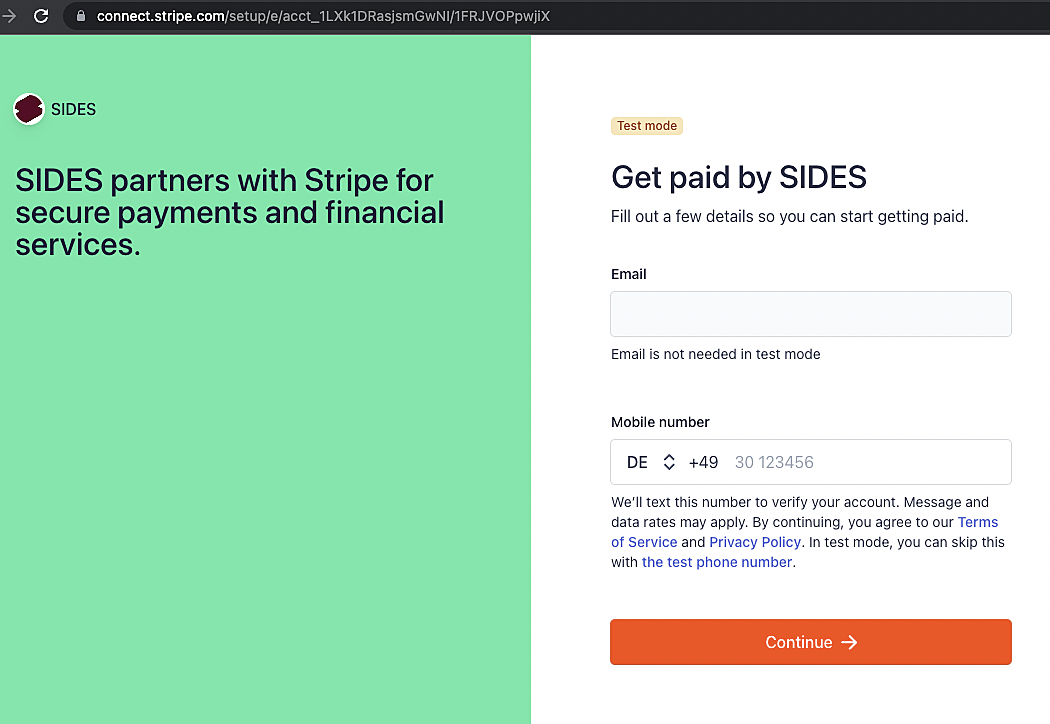Click the Get paid by SIDES heading
Screen dimensions: 1050x724
(x=739, y=177)
